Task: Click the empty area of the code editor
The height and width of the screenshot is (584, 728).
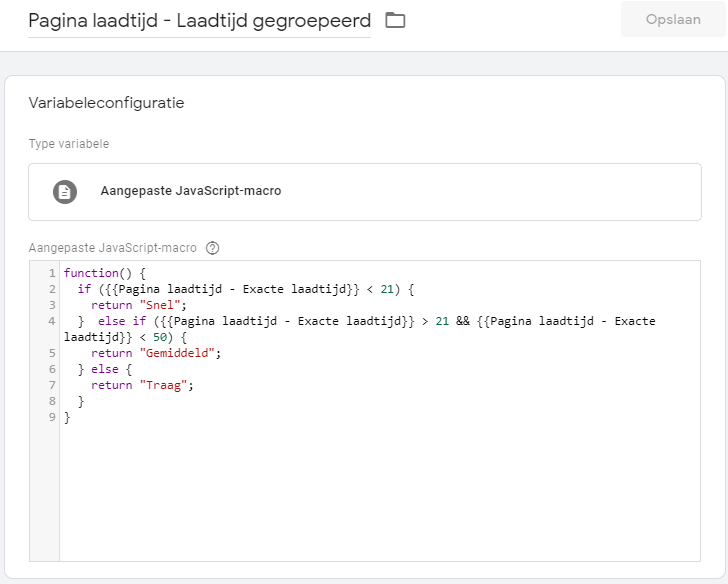Action: point(380,492)
